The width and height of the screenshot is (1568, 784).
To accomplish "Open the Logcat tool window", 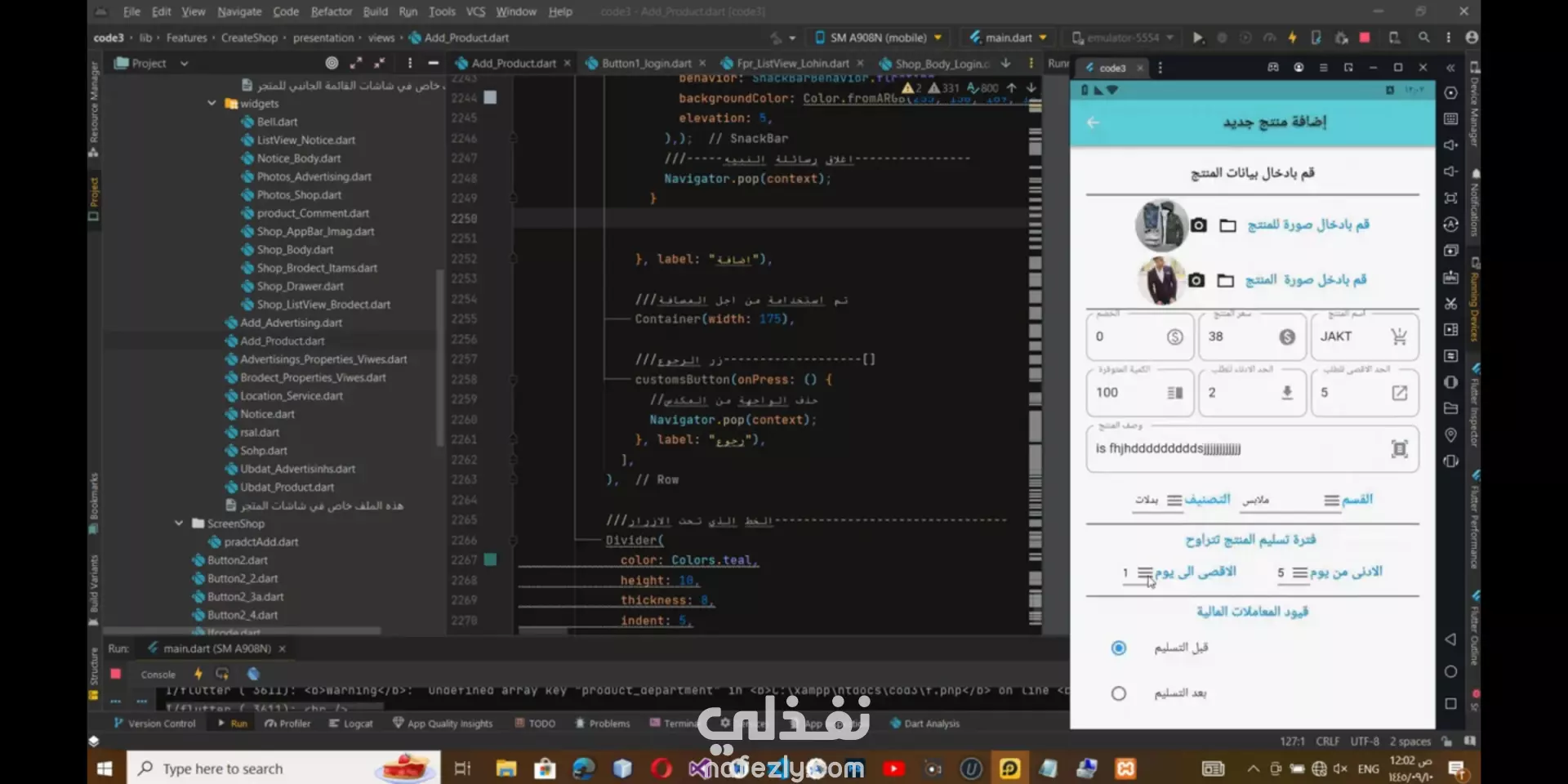I will [x=350, y=724].
